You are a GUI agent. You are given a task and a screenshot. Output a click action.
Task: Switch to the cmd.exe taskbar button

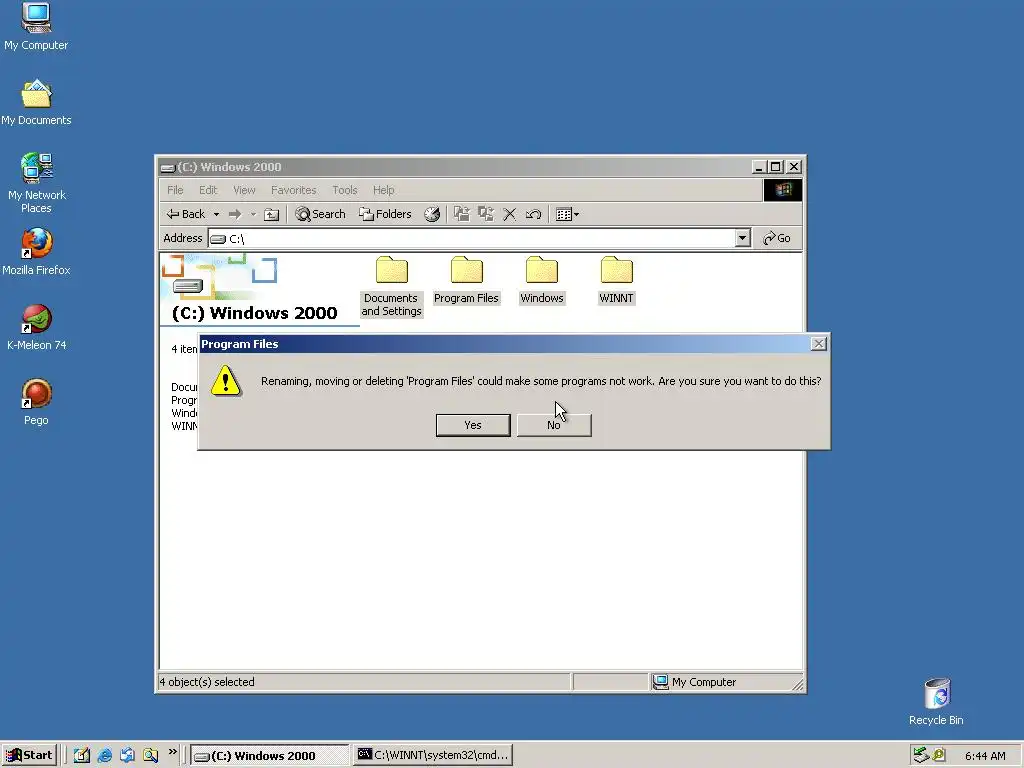(434, 755)
